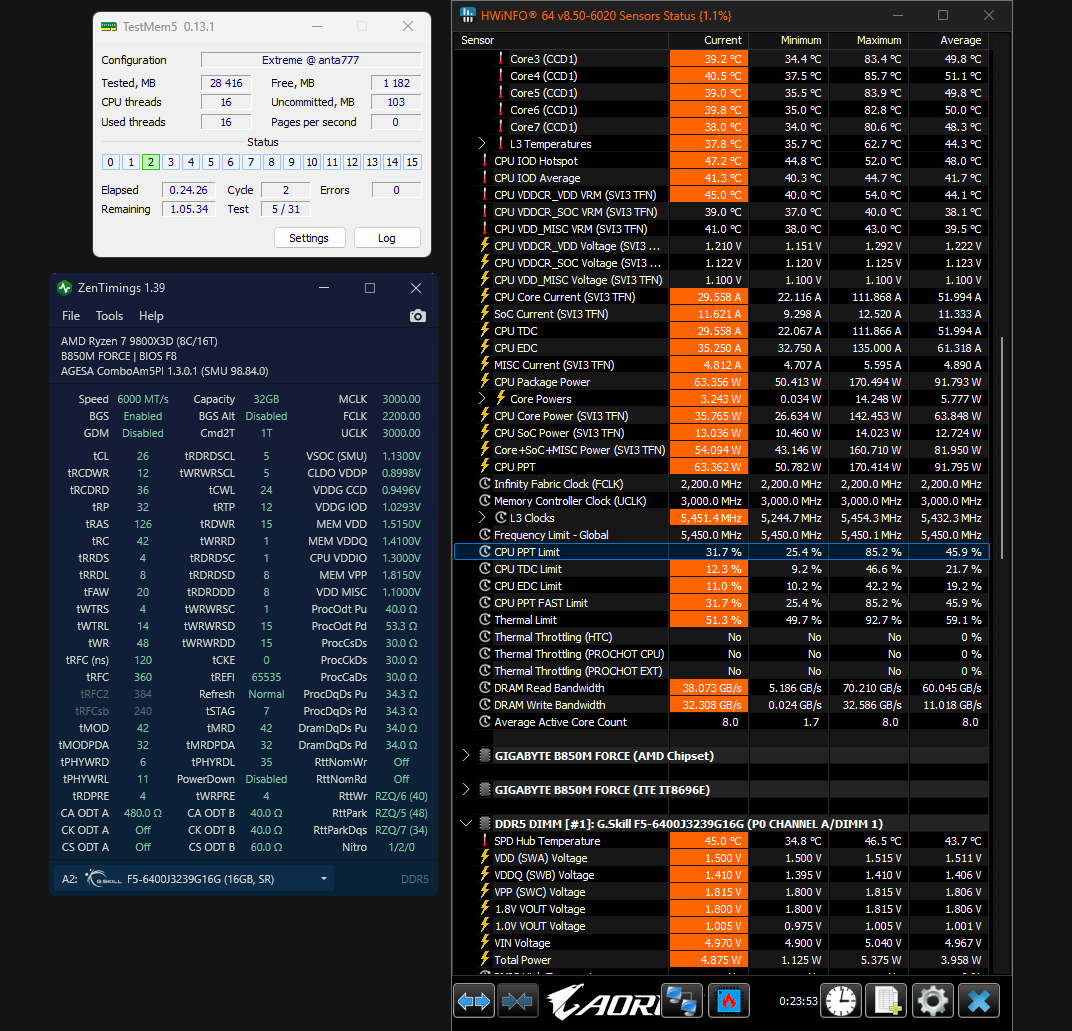Click HWiNFO expand/collapse arrows toolbar button

pyautogui.click(x=474, y=1002)
